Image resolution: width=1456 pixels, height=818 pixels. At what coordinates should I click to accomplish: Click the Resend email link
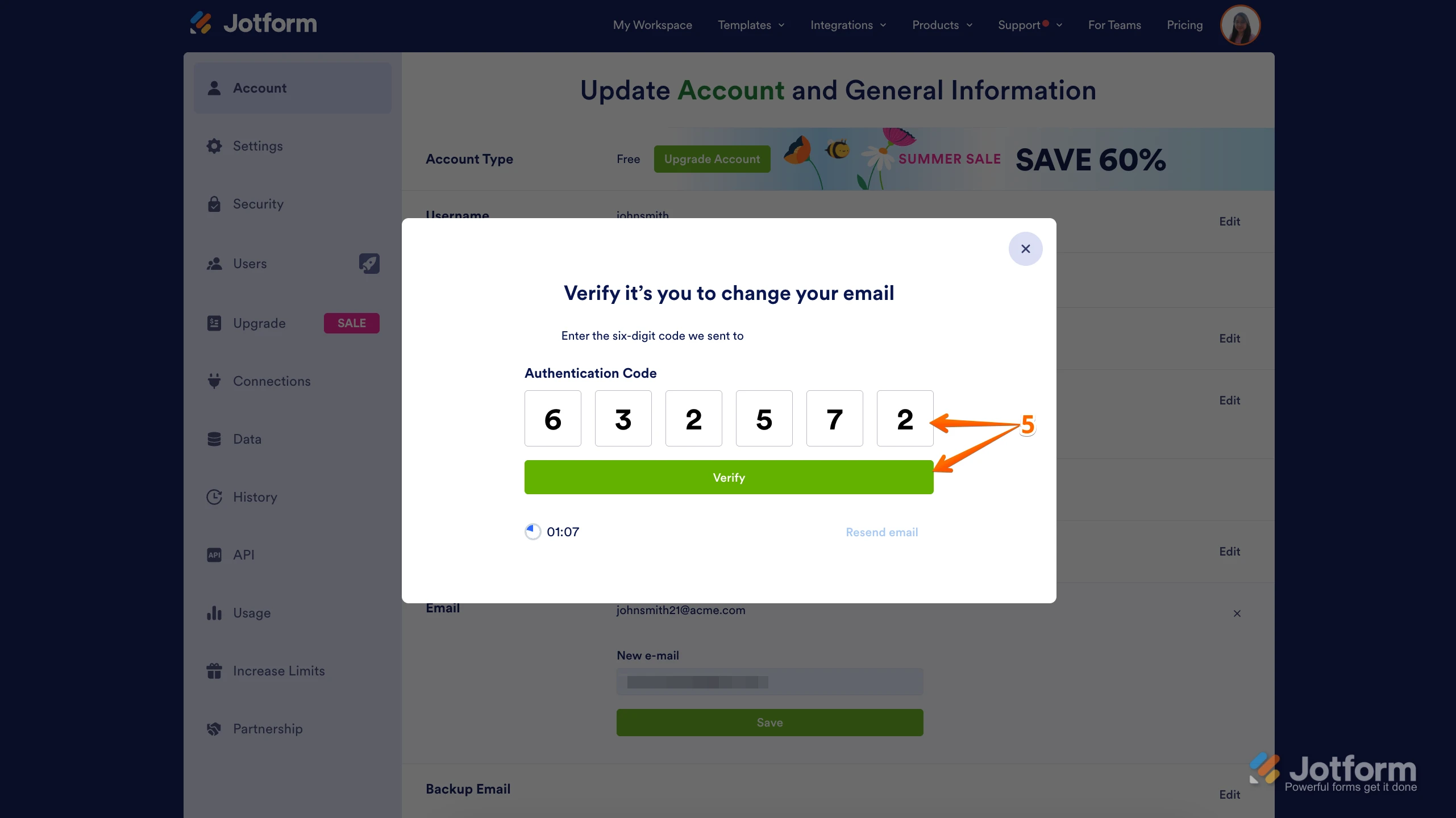881,532
